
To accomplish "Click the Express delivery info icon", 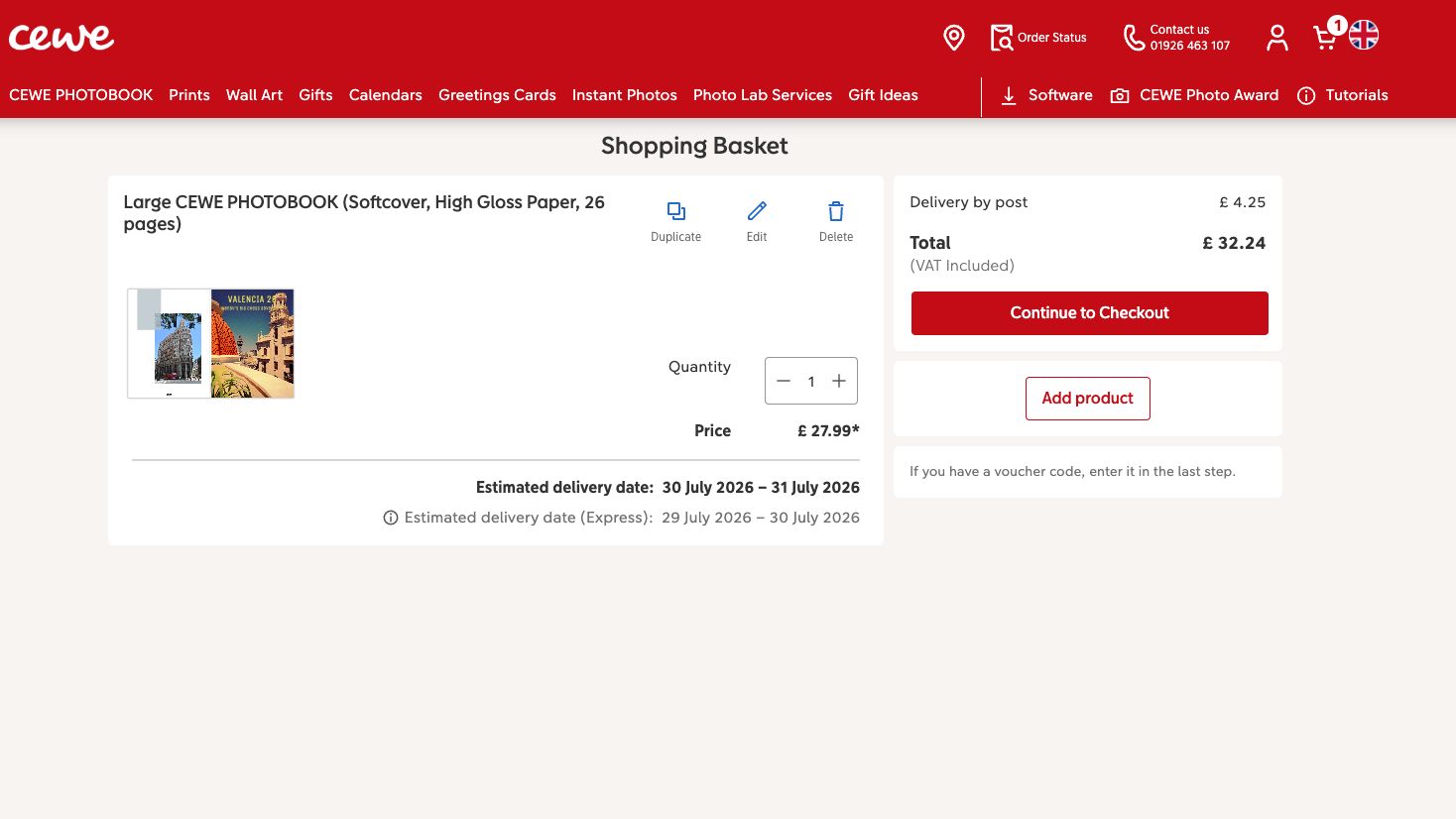I will (x=391, y=518).
